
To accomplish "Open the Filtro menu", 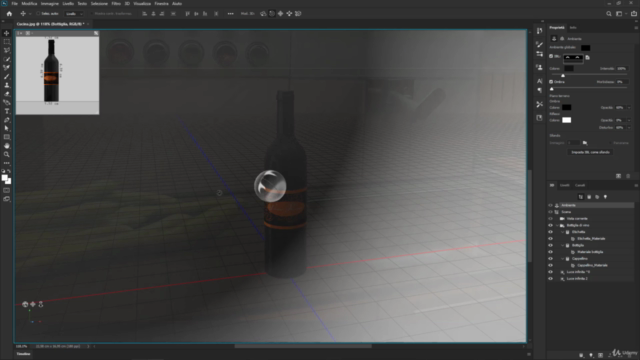I will [116, 3].
